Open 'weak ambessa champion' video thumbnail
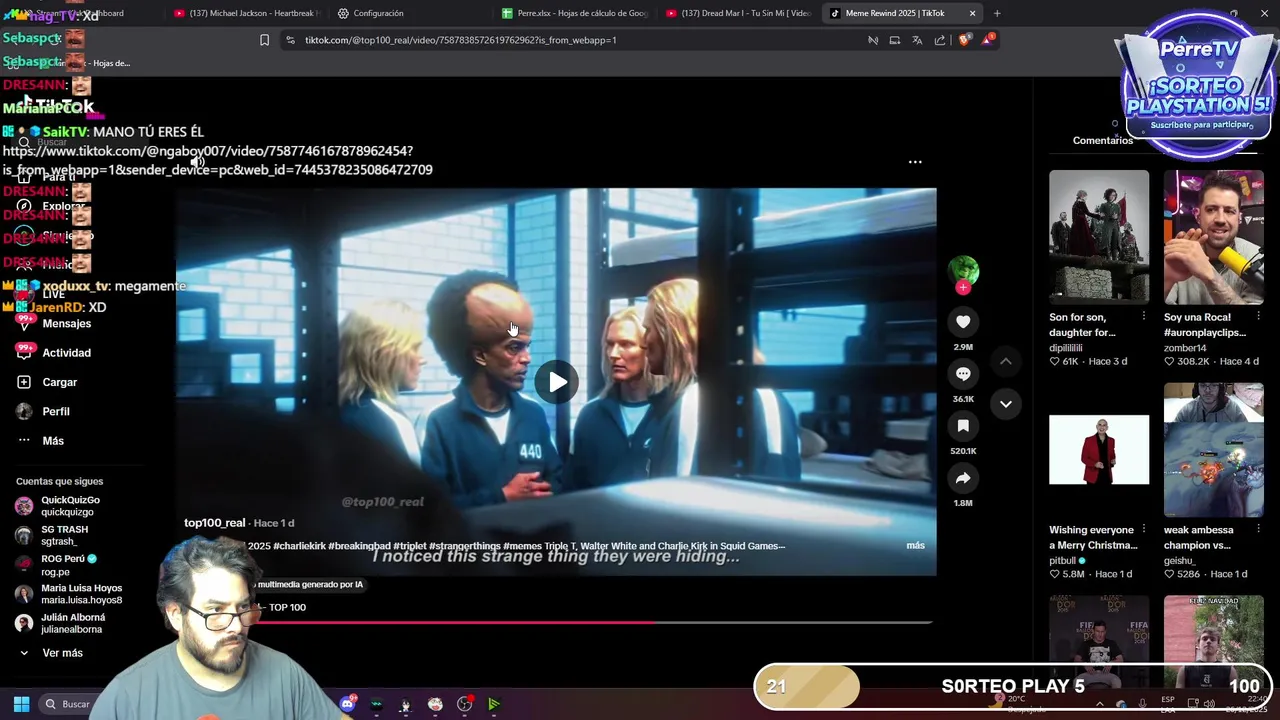This screenshot has width=1280, height=720. (1213, 450)
